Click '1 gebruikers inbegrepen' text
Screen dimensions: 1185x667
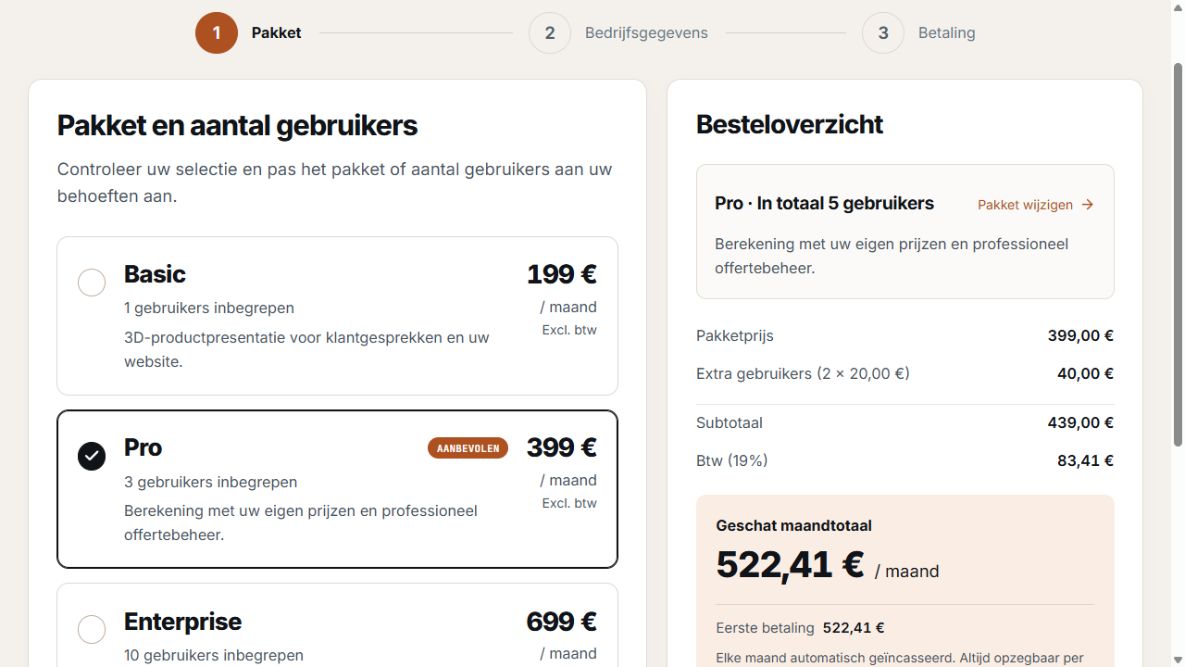tap(209, 308)
